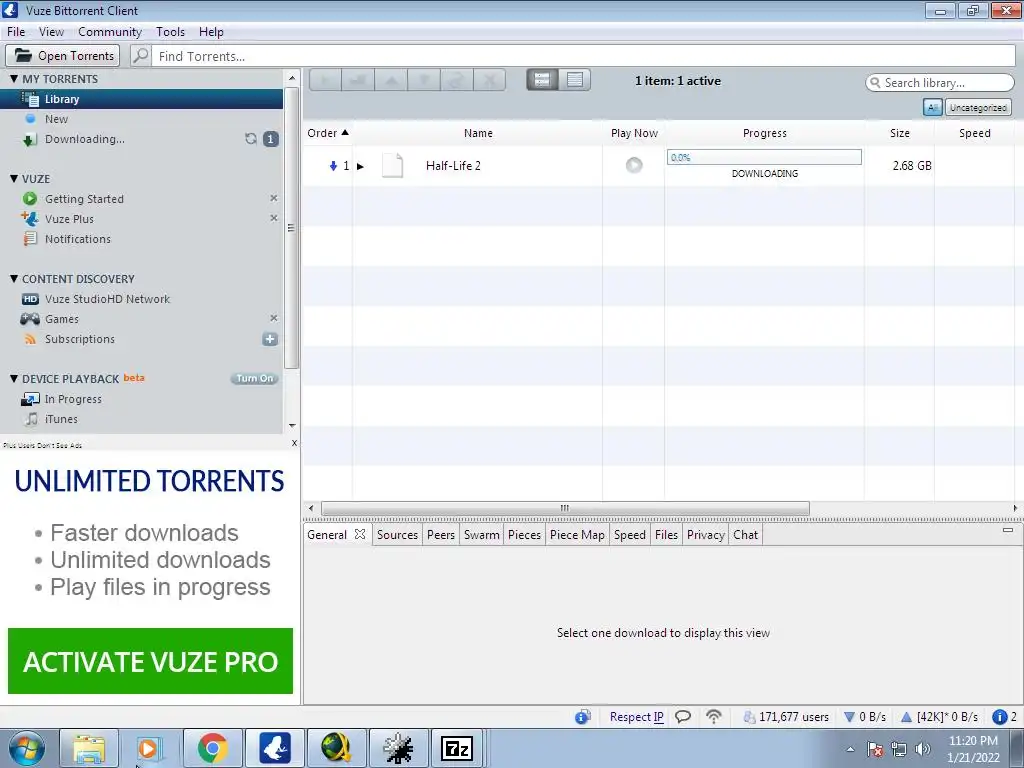The image size is (1024, 768).
Task: Sort by the Order column header
Action: click(327, 133)
